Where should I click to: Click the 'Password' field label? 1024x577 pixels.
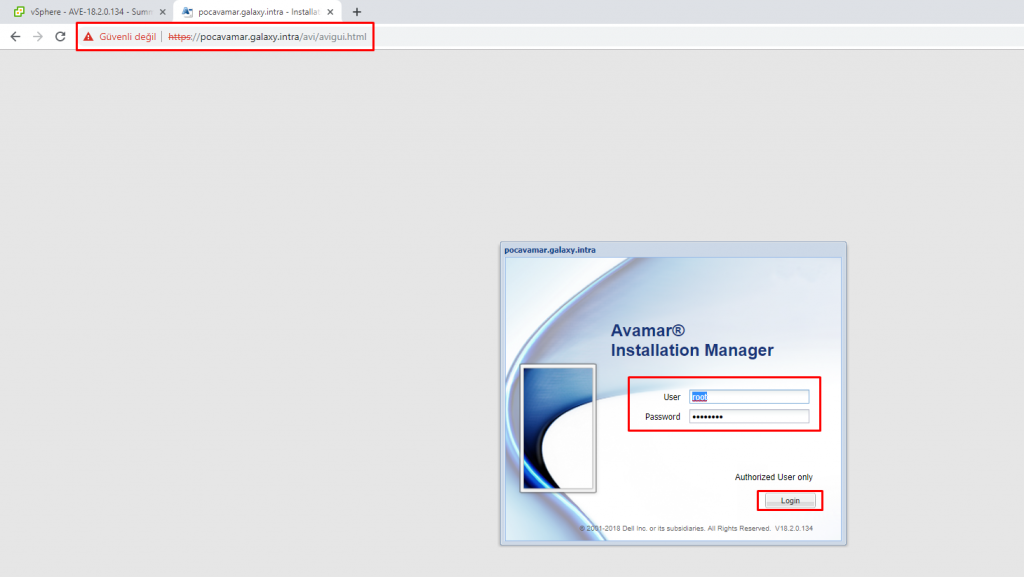tap(662, 416)
